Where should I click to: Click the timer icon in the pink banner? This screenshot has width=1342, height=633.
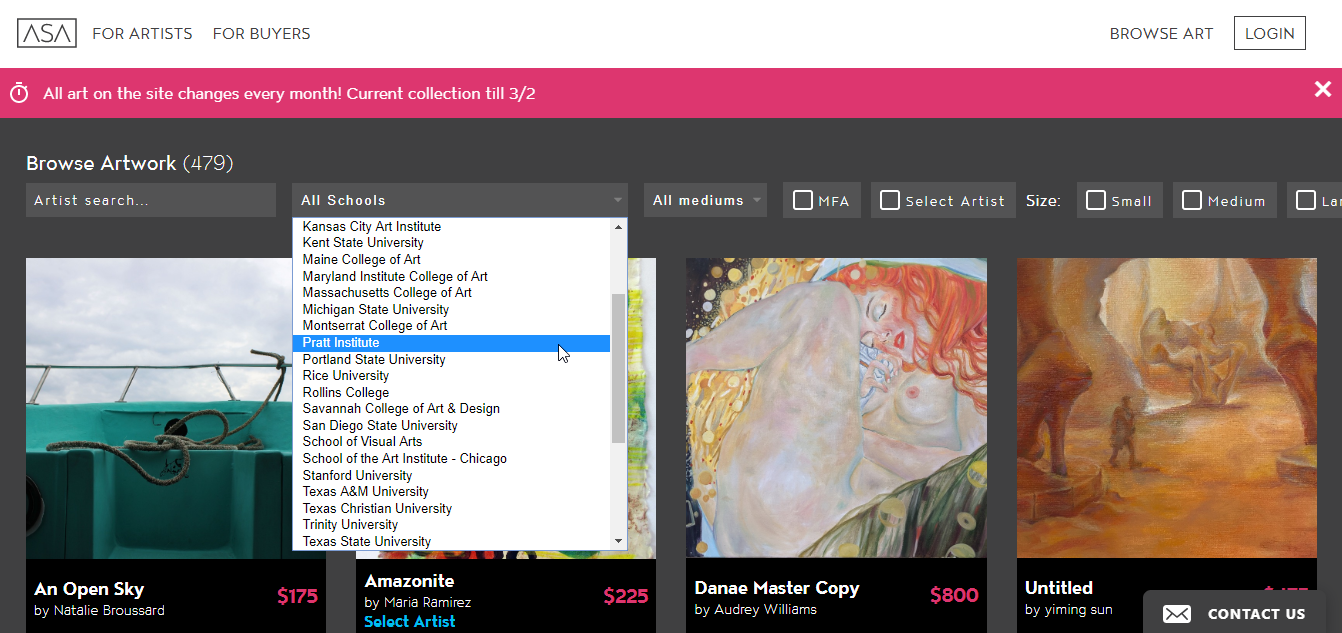tap(19, 93)
